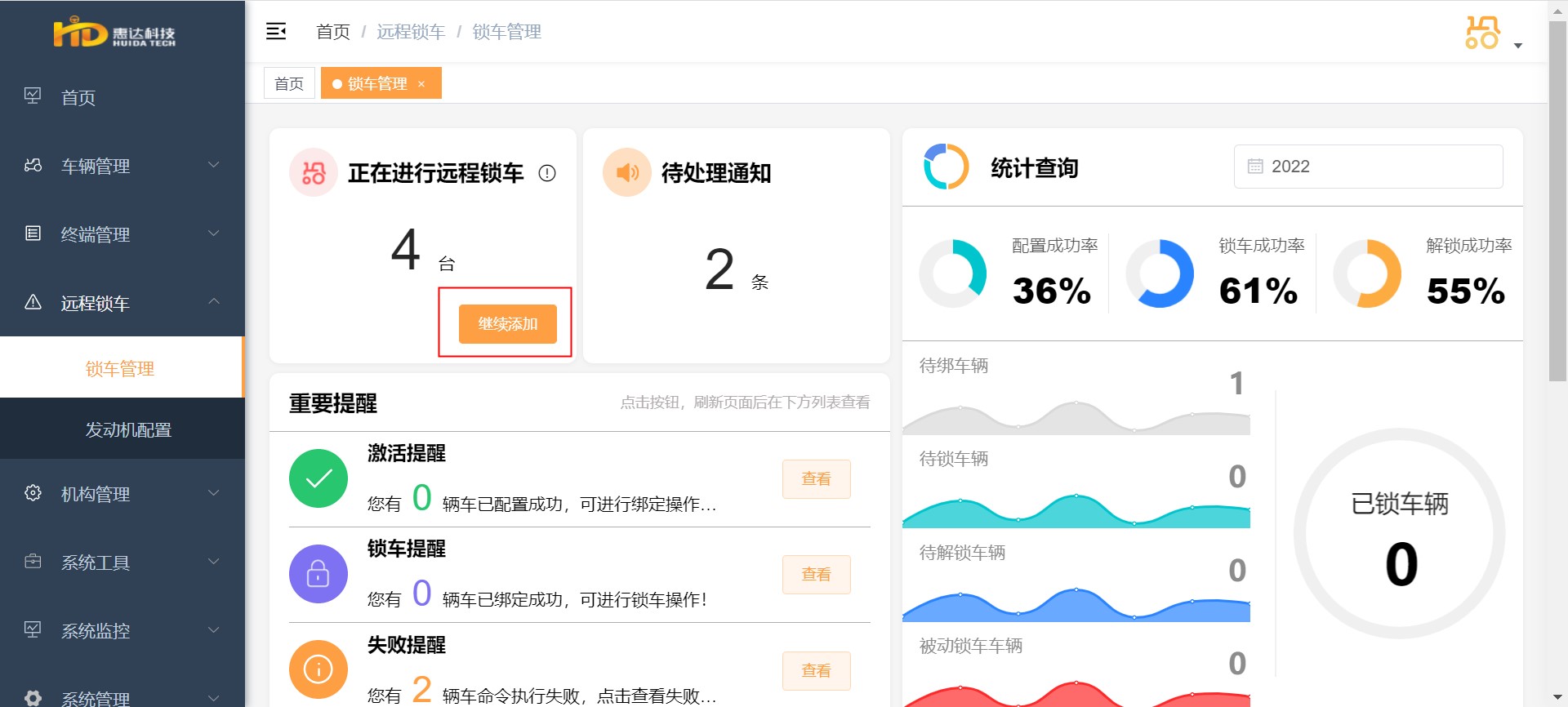Click the orange speaker notification icon
Viewport: 1568px width, 707px height.
[x=627, y=172]
